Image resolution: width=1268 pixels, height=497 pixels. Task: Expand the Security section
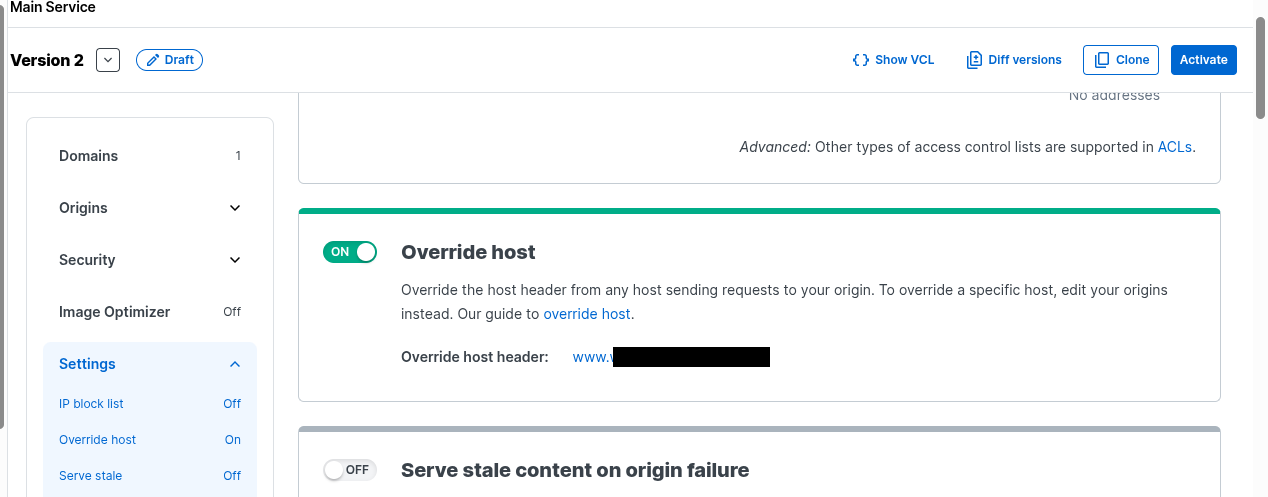(235, 260)
